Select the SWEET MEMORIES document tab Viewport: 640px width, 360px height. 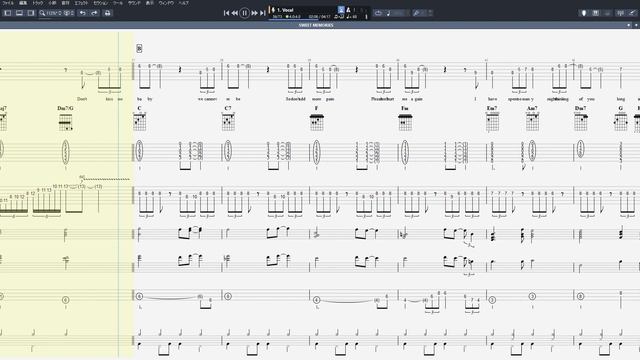(x=316, y=25)
